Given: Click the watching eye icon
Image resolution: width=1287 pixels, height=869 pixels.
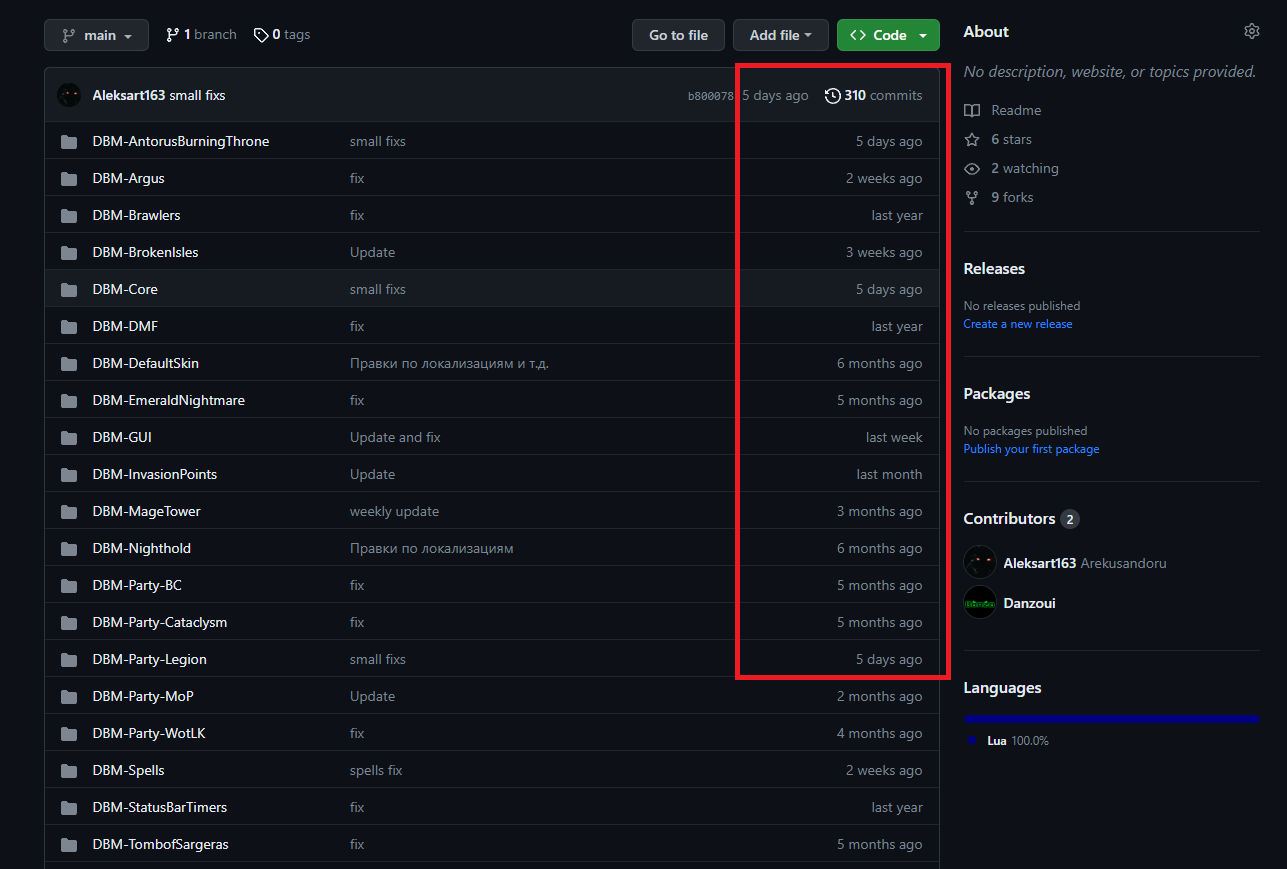Looking at the screenshot, I should click(x=971, y=169).
